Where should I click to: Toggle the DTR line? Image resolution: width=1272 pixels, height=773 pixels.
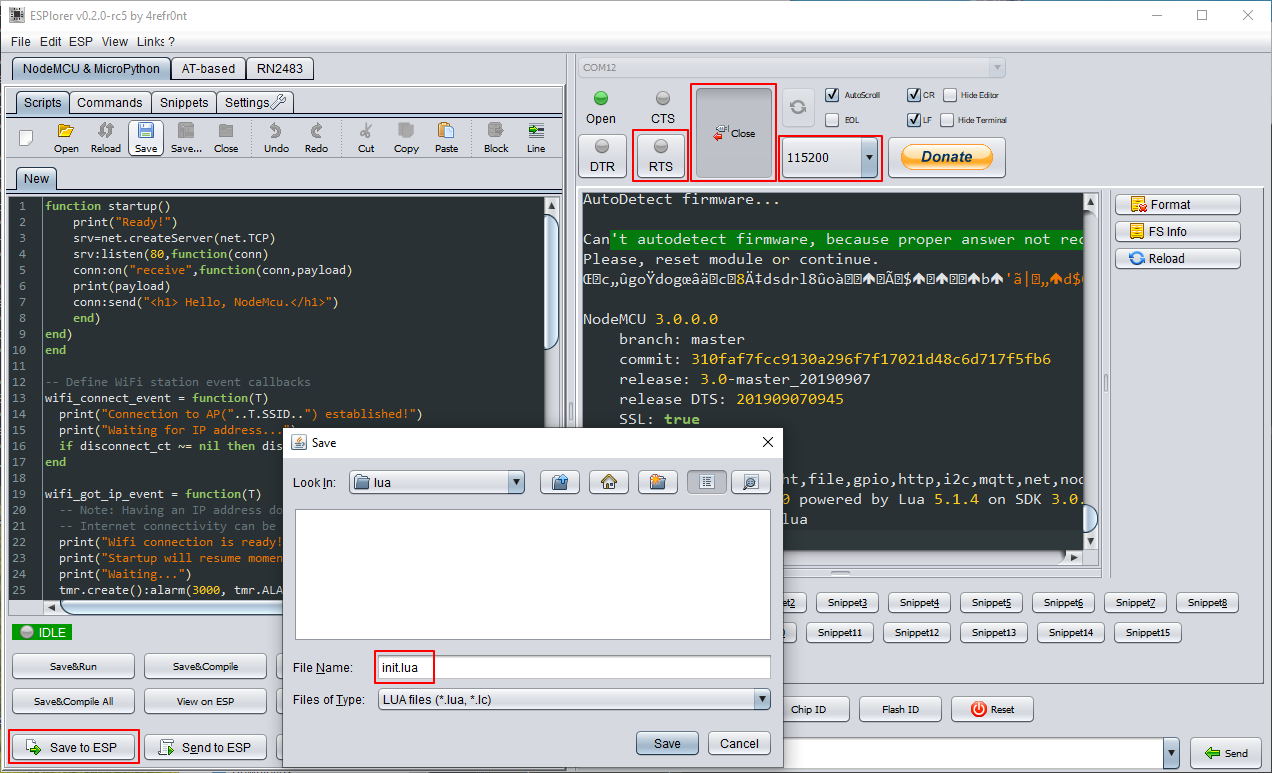tap(602, 157)
